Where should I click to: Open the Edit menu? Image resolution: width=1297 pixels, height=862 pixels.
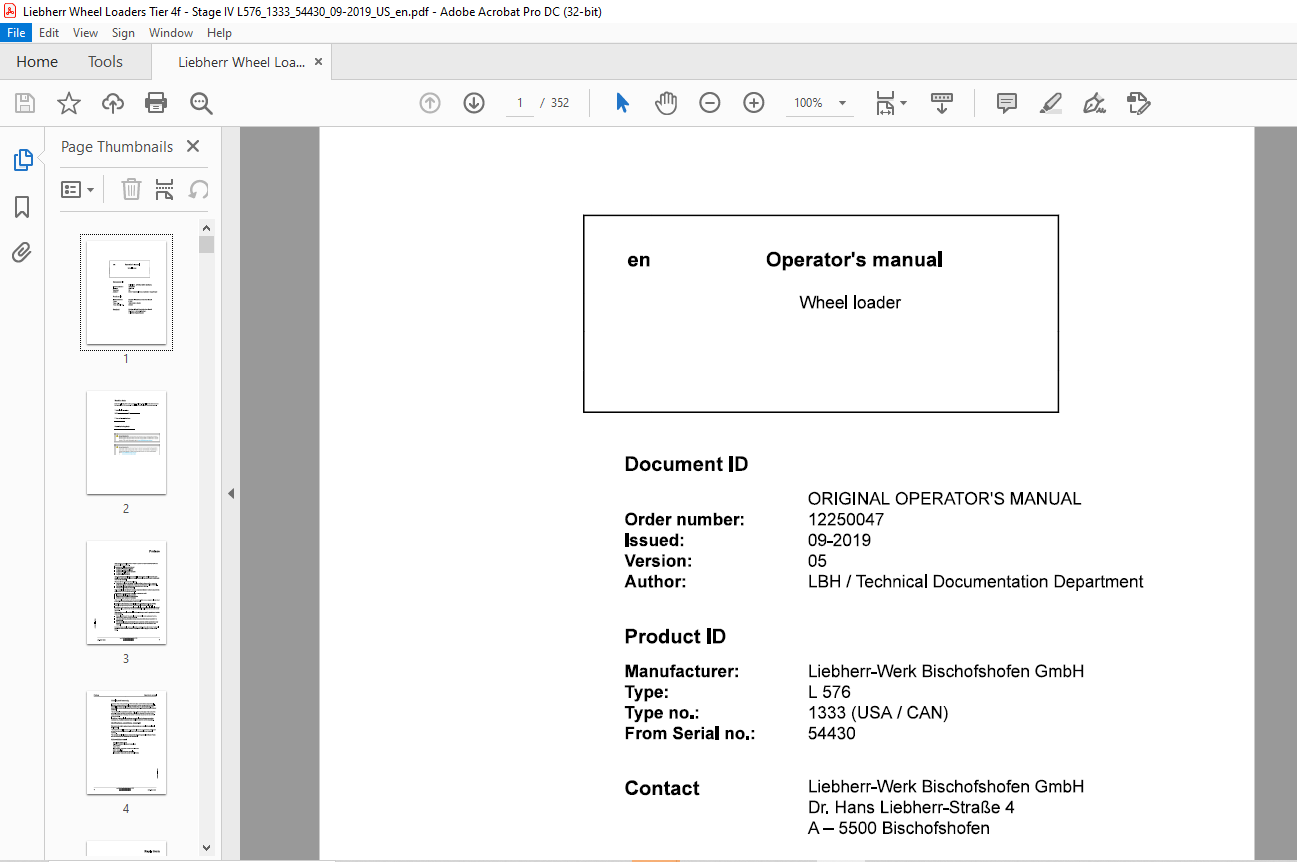[49, 33]
